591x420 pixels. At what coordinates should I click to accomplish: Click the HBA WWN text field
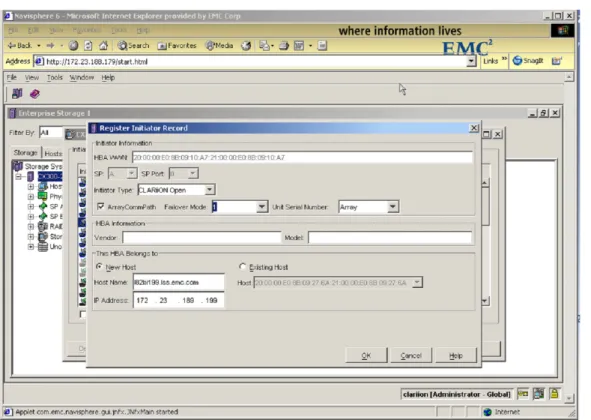302,157
